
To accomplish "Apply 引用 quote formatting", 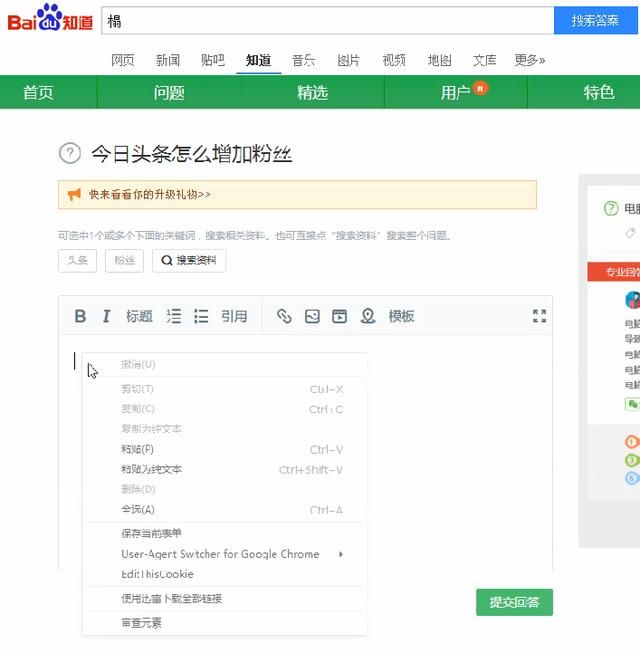I will tap(234, 316).
